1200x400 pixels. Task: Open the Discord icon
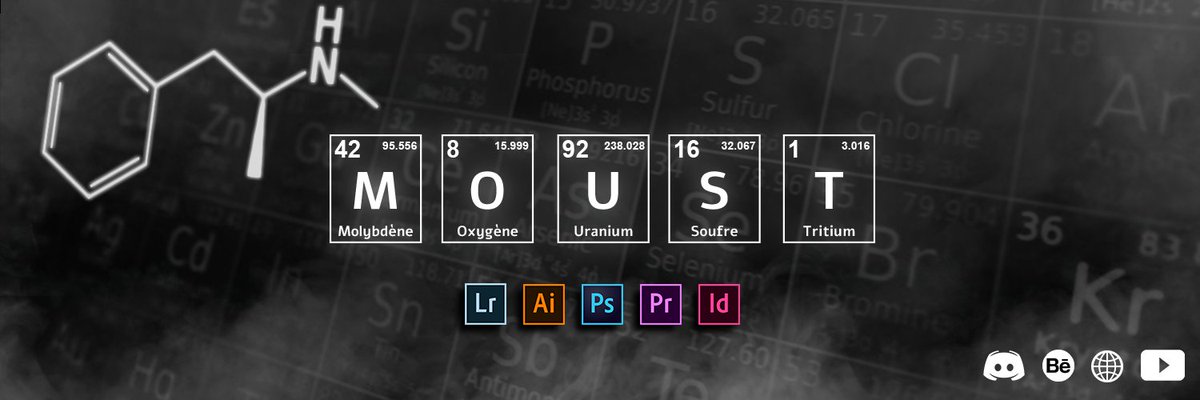pos(1004,365)
